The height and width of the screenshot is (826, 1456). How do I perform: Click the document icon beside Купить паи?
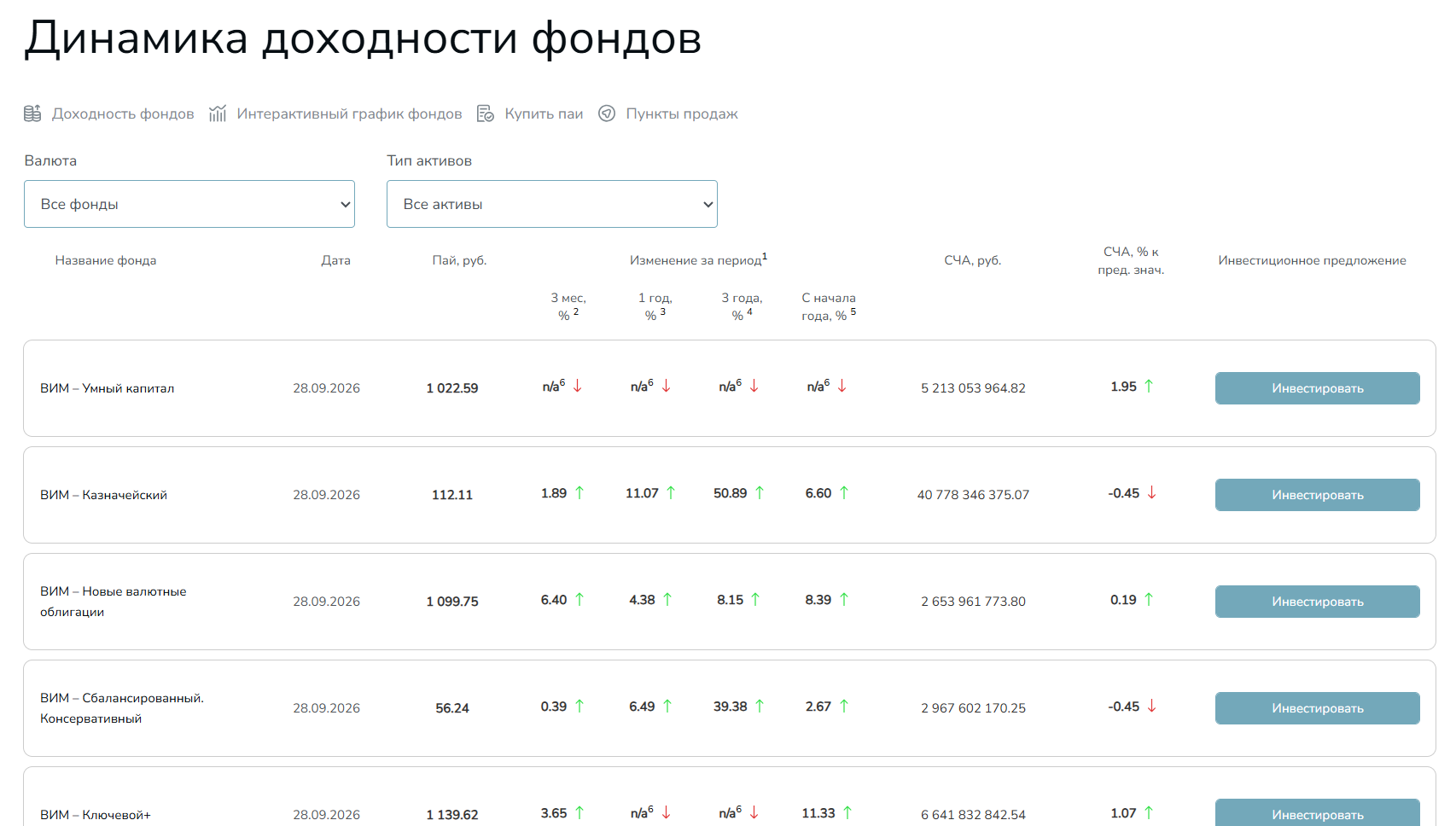486,113
